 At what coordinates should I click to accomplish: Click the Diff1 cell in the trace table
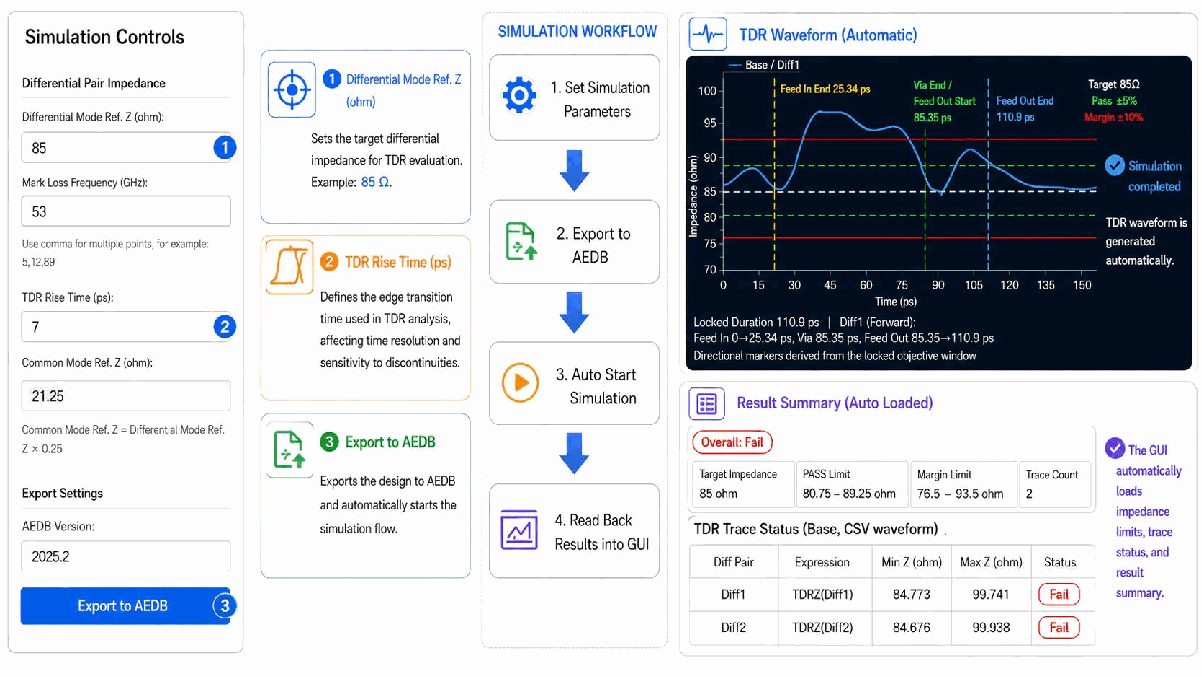[x=734, y=595]
